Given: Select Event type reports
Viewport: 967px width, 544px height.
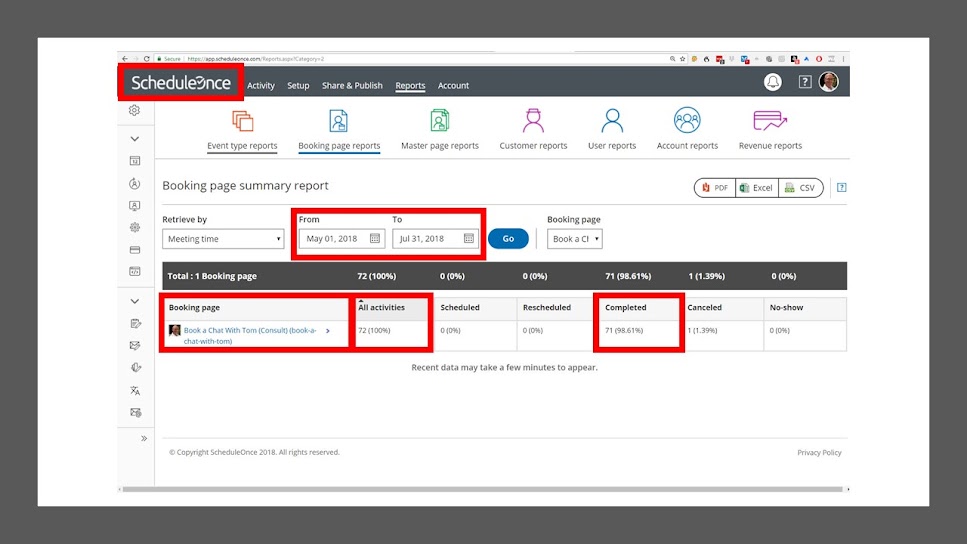Looking at the screenshot, I should (242, 130).
